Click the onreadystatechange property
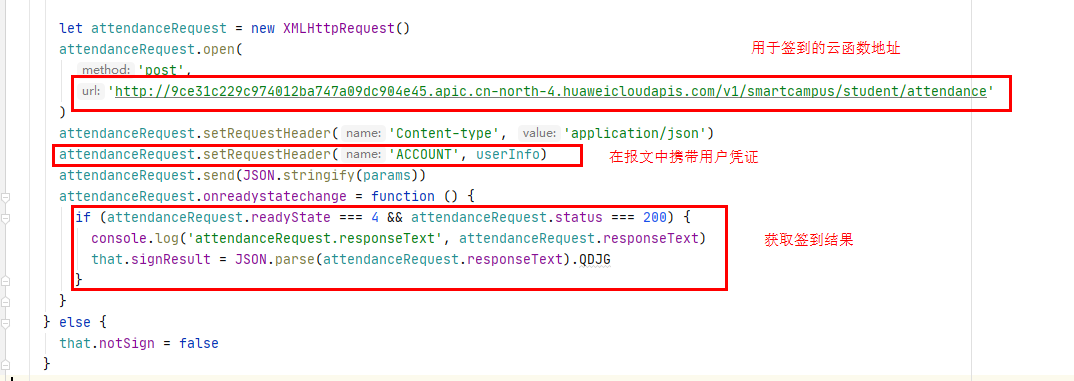Image resolution: width=1074 pixels, height=381 pixels. [275, 197]
